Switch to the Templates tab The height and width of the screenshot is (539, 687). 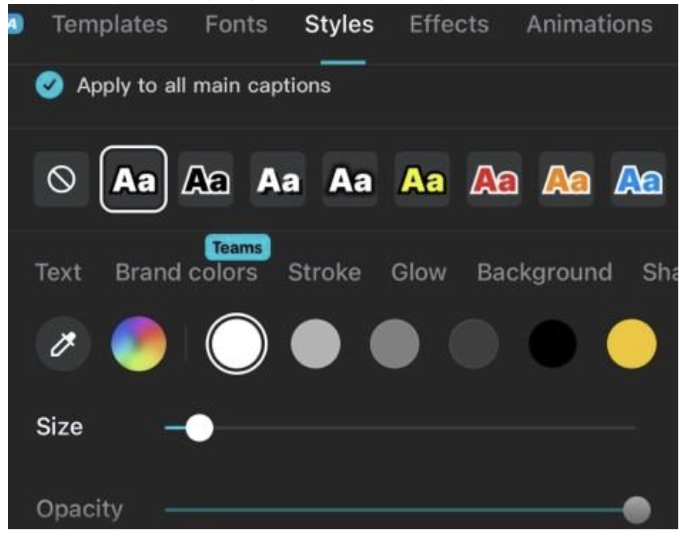pos(110,24)
